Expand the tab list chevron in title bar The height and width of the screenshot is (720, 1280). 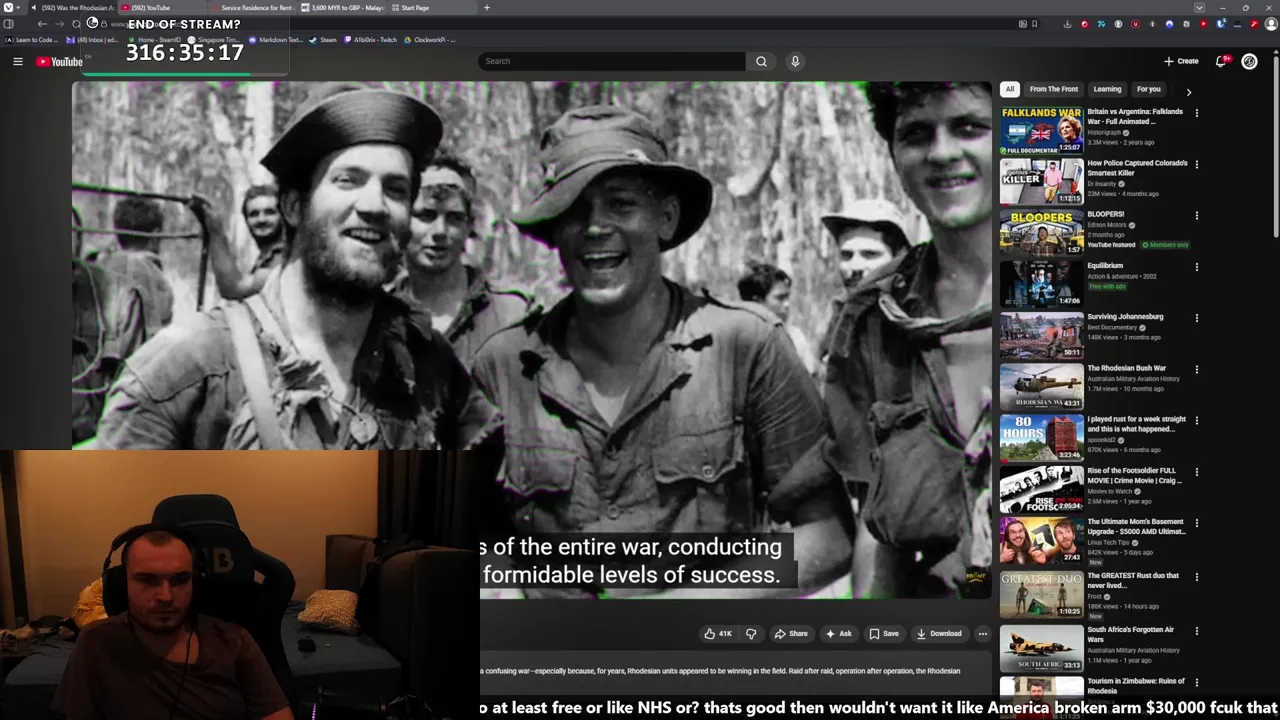click(1199, 8)
